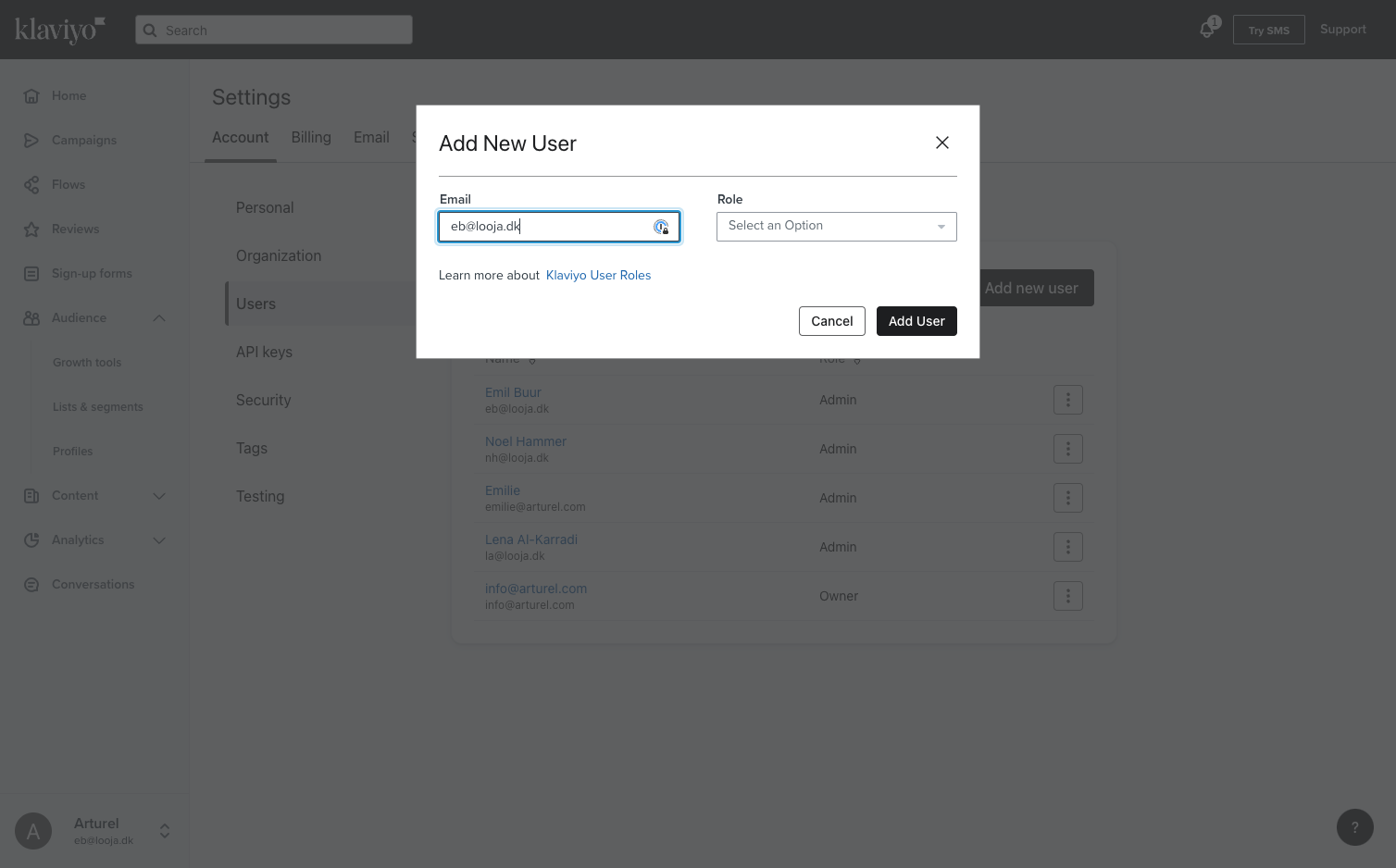1396x868 pixels.
Task: Open Security settings section
Action: pos(263,400)
